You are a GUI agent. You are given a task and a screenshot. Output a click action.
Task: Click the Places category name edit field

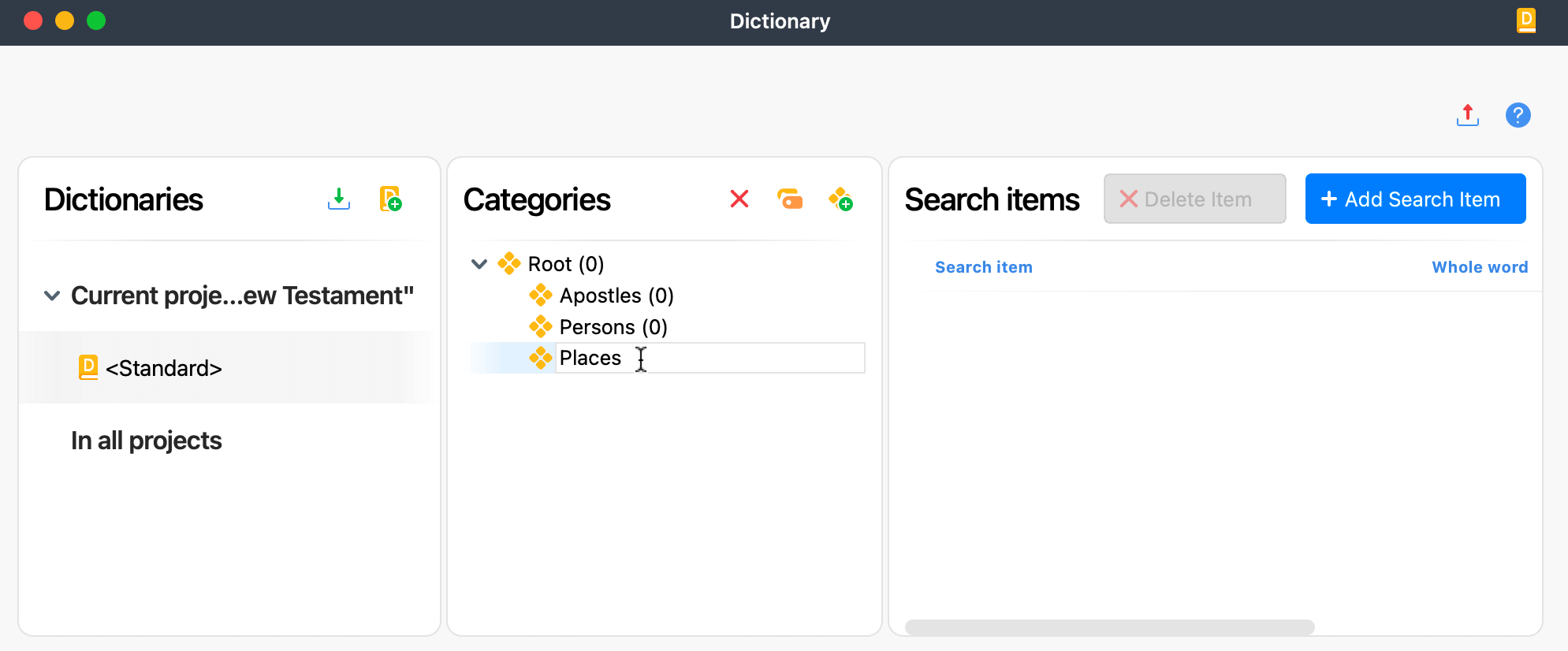710,358
